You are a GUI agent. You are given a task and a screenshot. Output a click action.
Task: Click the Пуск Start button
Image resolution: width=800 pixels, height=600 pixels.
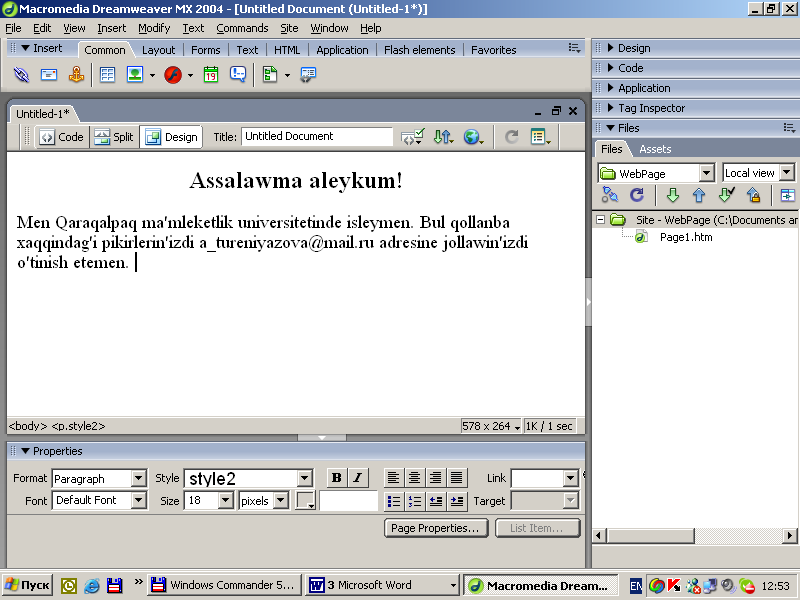click(28, 585)
